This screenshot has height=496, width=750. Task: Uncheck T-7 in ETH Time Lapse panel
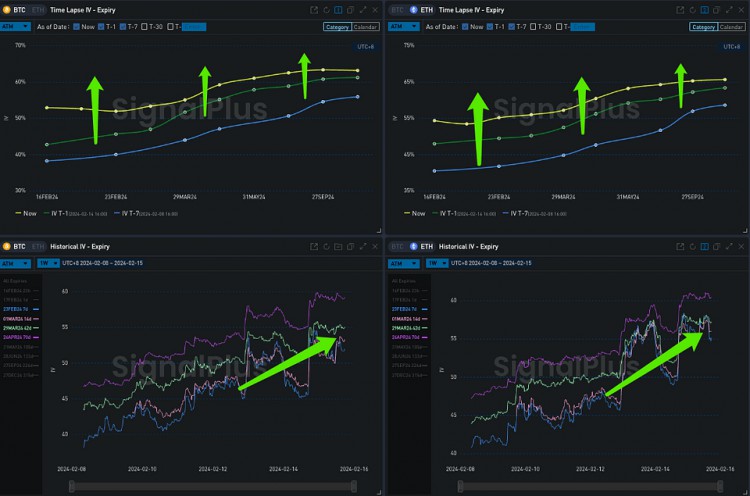pyautogui.click(x=511, y=27)
